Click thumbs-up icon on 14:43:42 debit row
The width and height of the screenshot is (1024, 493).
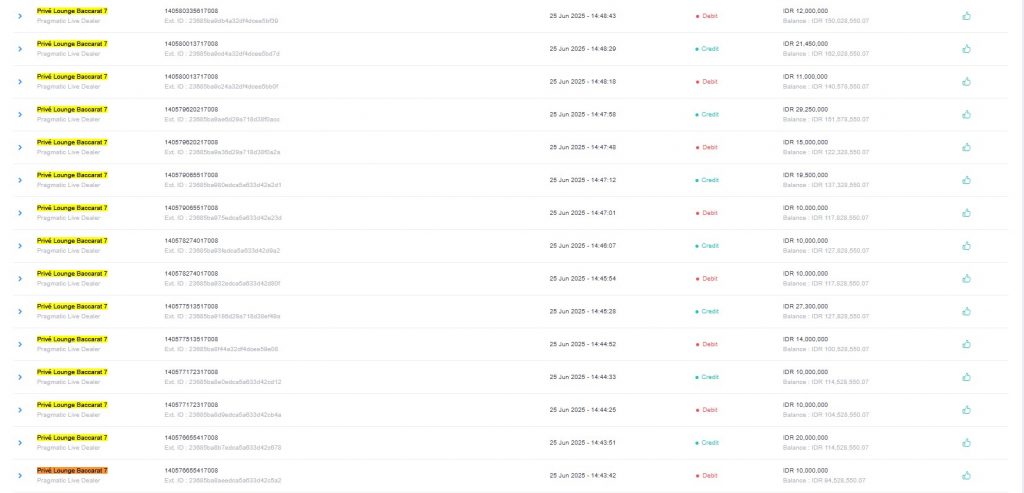click(967, 475)
